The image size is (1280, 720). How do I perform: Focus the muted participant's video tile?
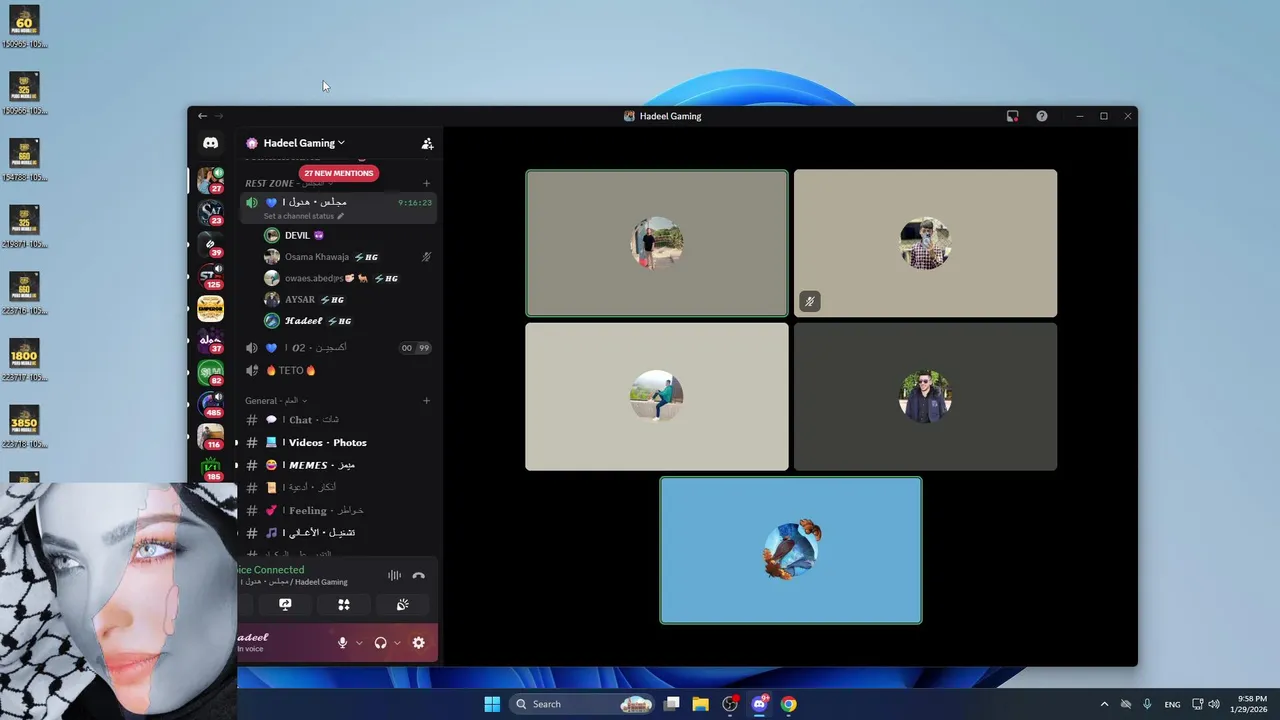click(x=925, y=243)
